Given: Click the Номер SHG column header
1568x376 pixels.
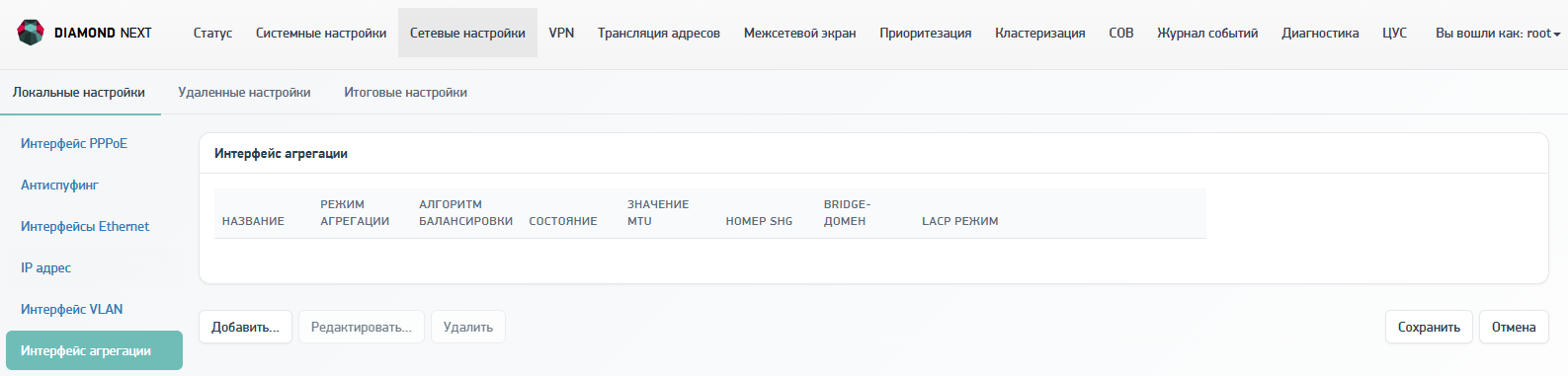Looking at the screenshot, I should pyautogui.click(x=759, y=221).
